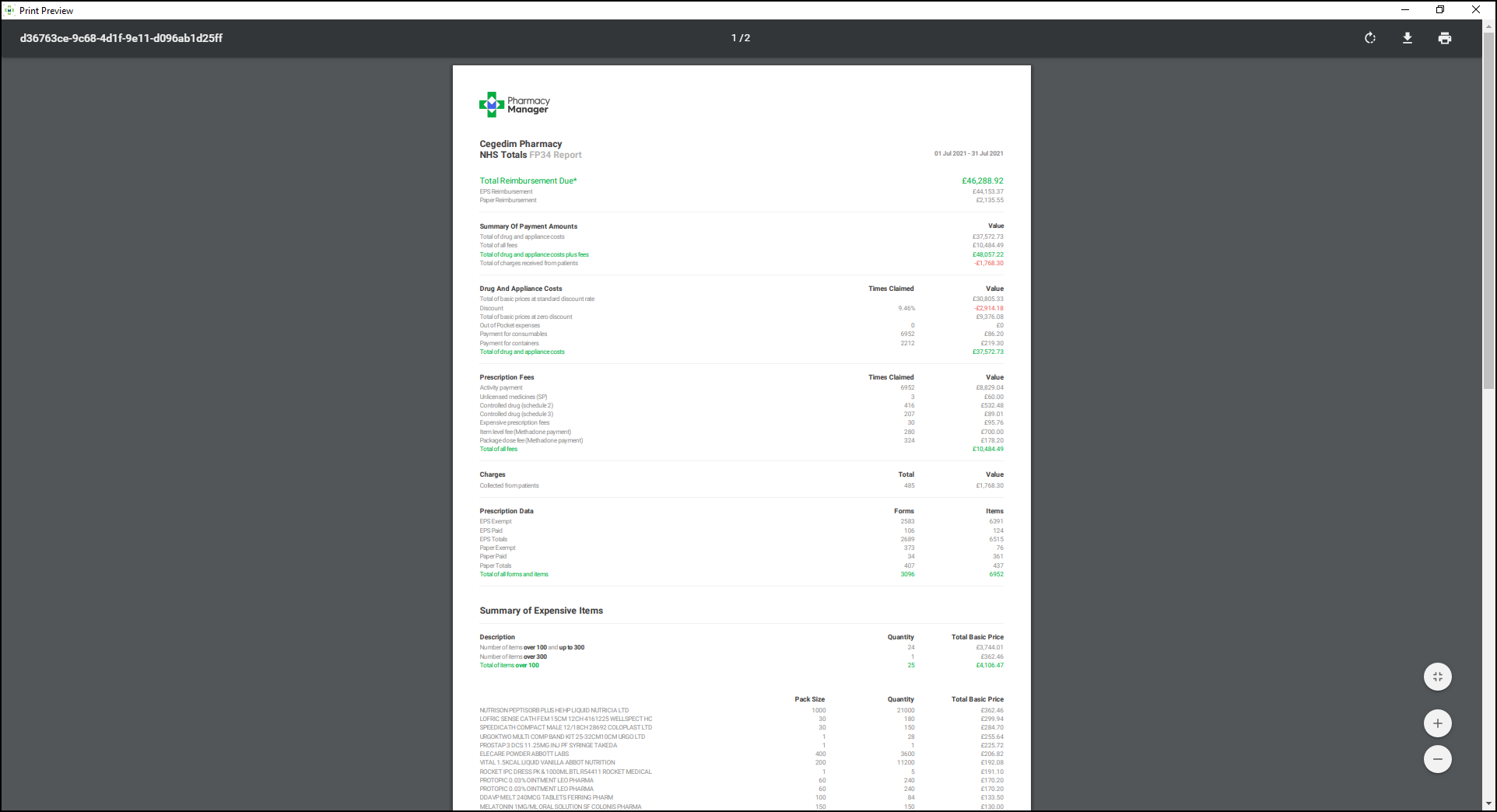Click the Pharmacy Manager logo in the report
This screenshot has height=812, width=1497.
click(514, 105)
